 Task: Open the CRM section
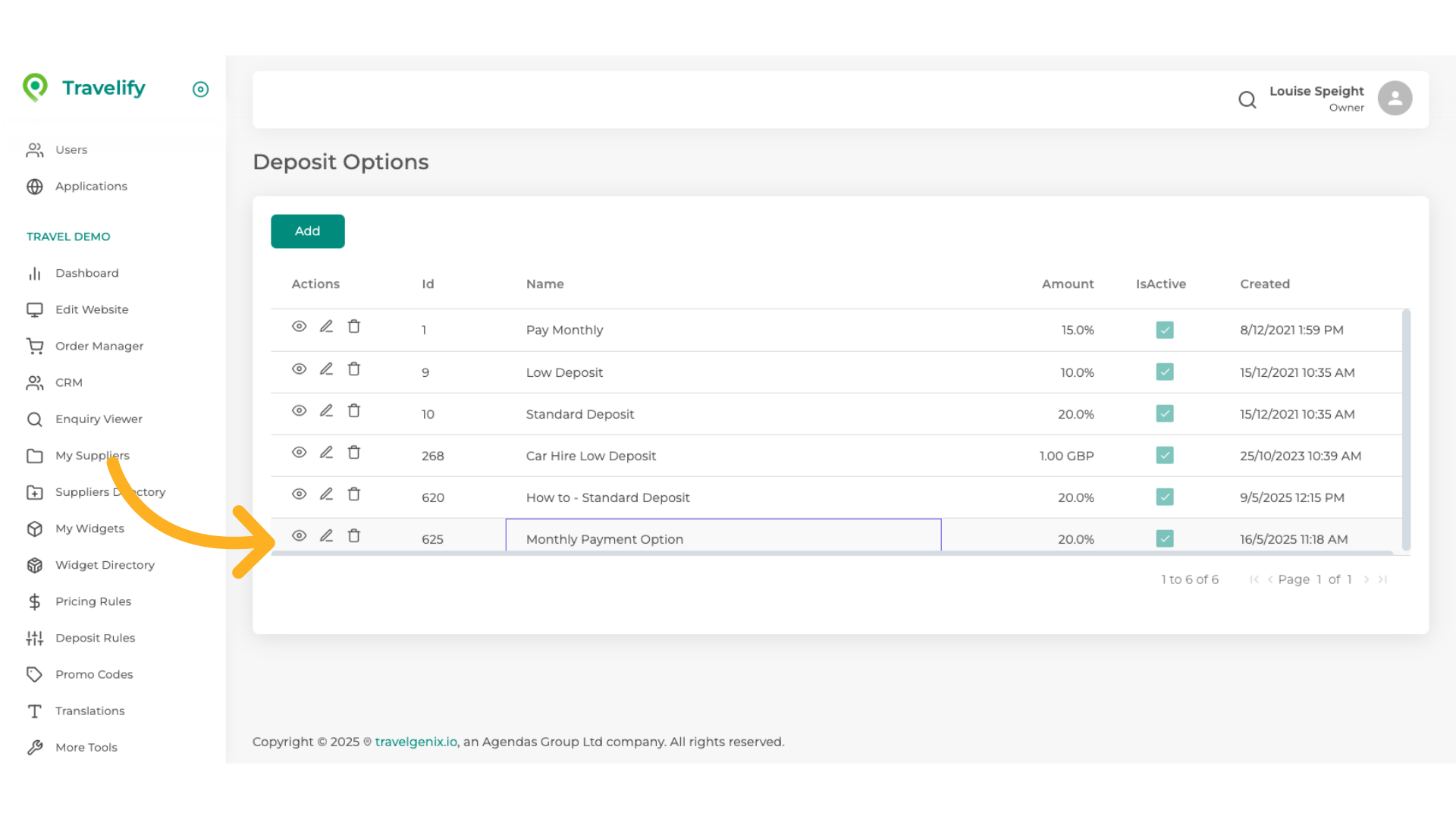(x=69, y=382)
